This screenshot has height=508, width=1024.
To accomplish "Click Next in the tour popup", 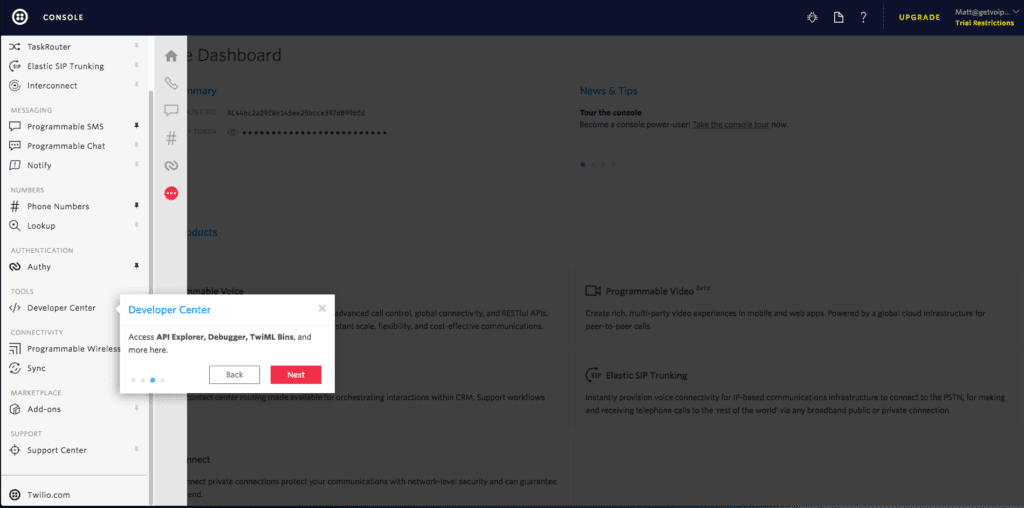I will pos(296,375).
